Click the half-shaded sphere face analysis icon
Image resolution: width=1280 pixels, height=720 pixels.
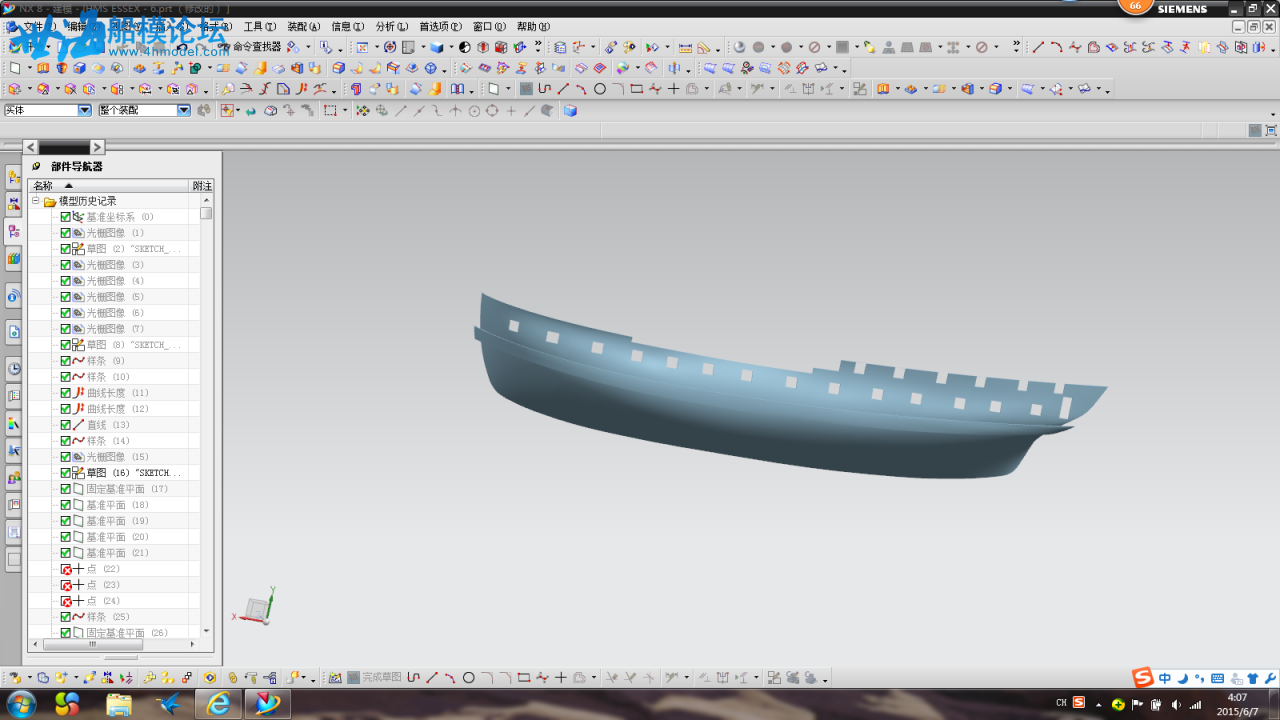tap(465, 47)
